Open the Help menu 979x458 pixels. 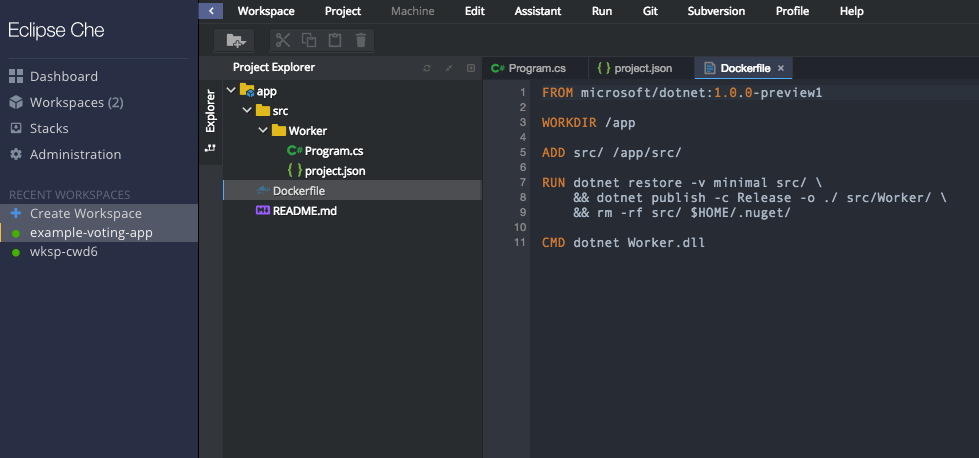coord(852,11)
